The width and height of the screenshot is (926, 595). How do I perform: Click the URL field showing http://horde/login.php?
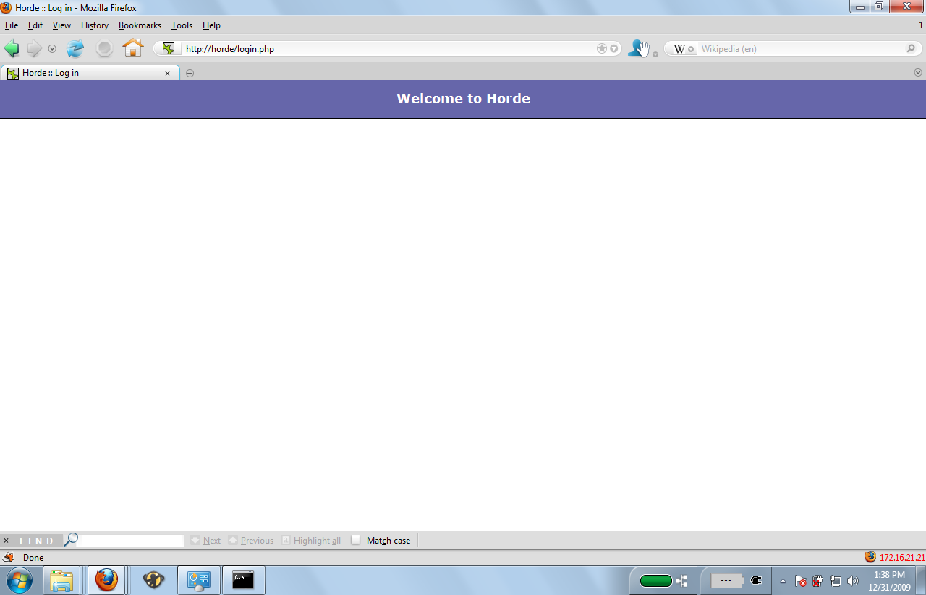click(x=387, y=49)
